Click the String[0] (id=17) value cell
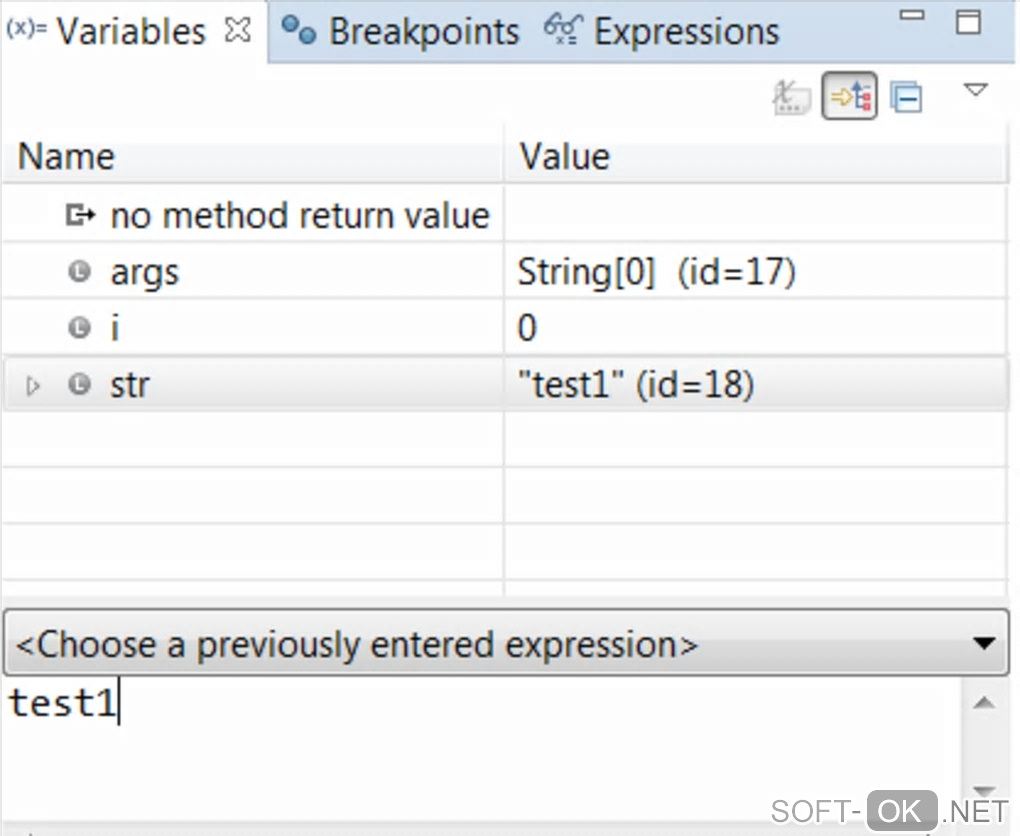The width and height of the screenshot is (1020, 836). (x=656, y=272)
